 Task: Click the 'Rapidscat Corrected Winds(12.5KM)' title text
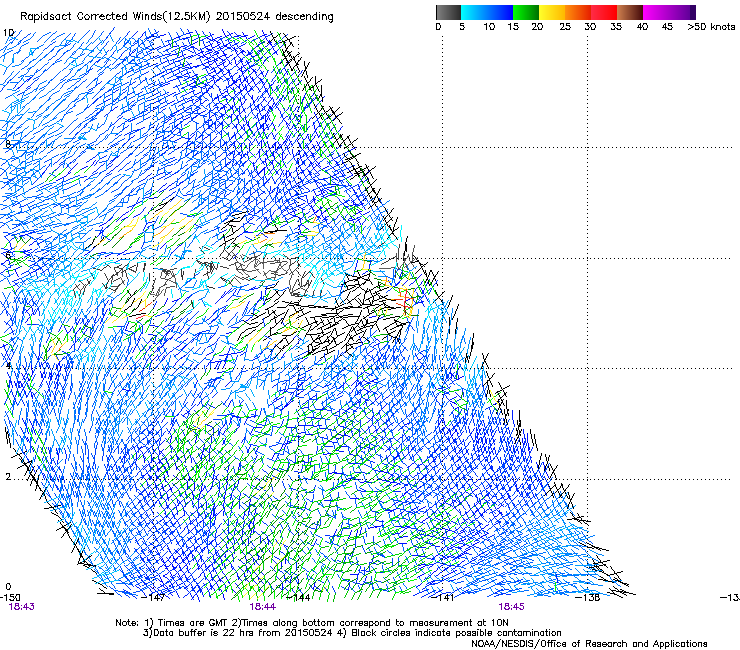point(115,17)
